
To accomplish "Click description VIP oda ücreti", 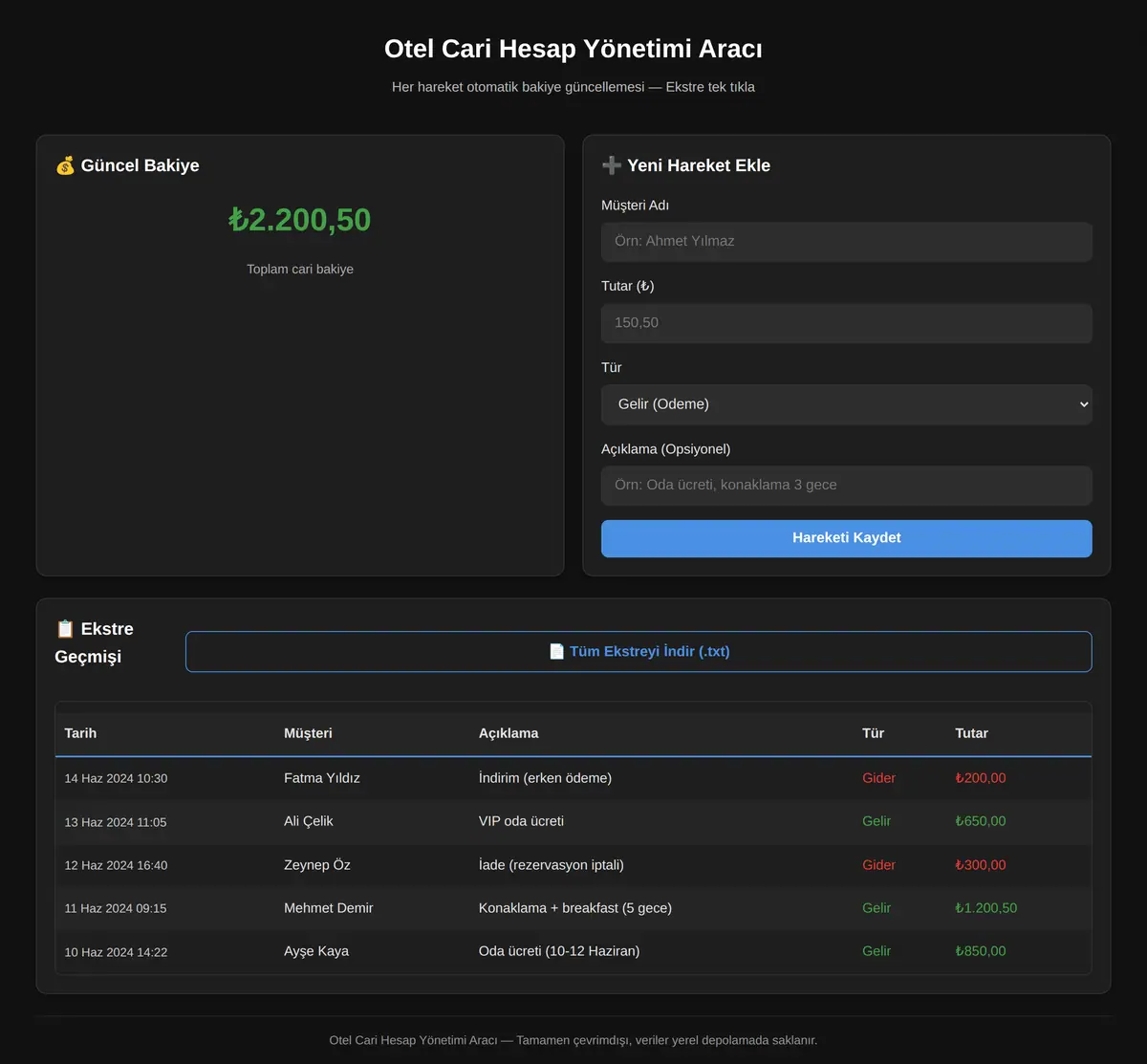I will 521,821.
